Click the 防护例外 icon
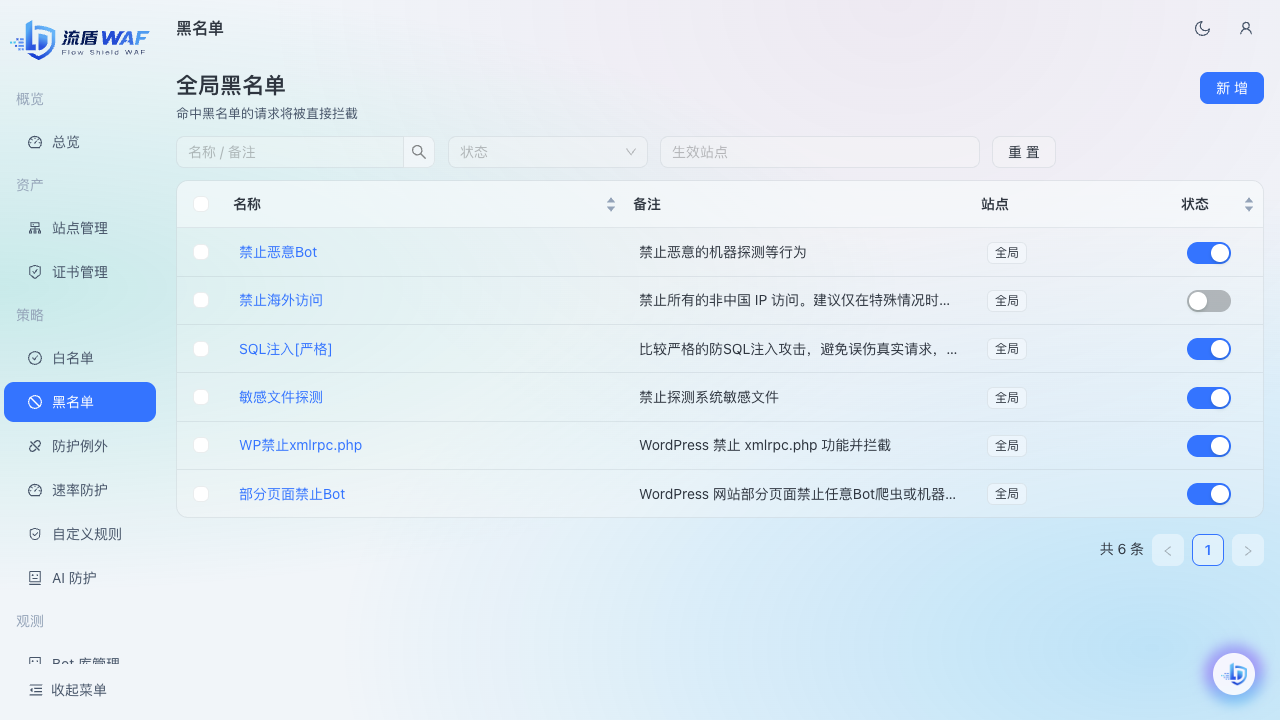Screen dimensions: 1280x720 (35, 446)
